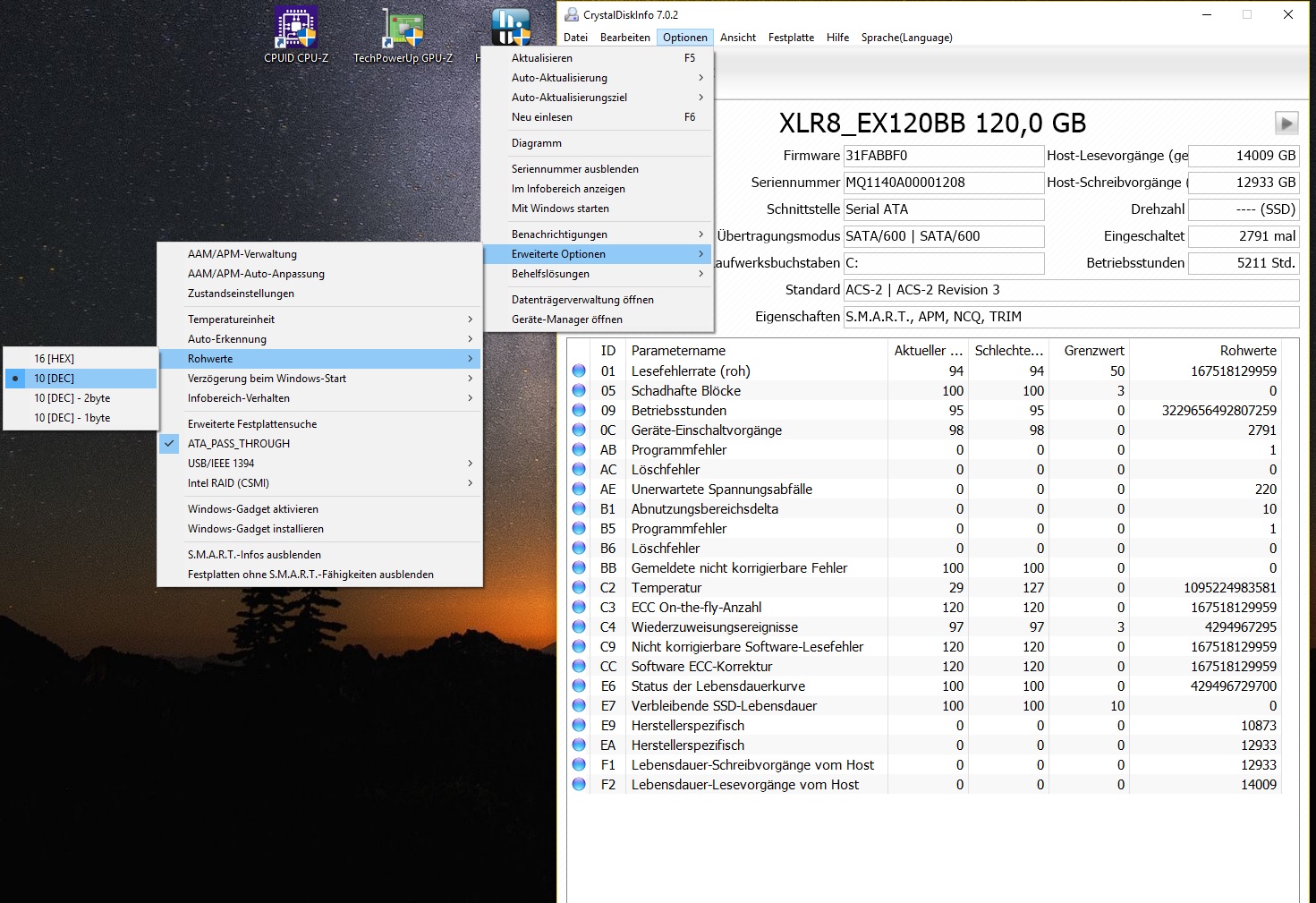Select 10 [DEC] - 2byte format

81,398
